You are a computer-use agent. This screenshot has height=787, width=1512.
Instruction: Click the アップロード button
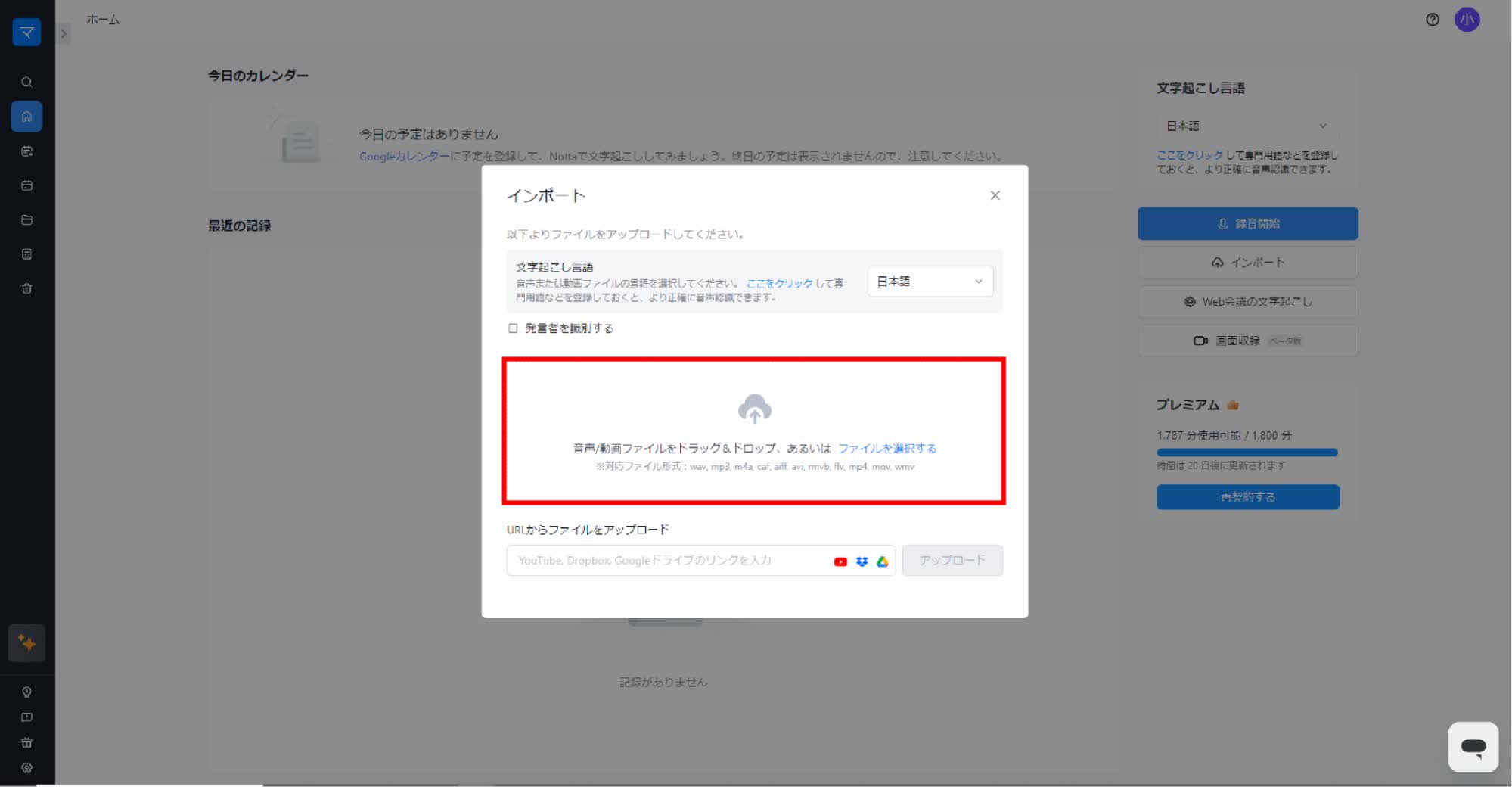pos(952,561)
